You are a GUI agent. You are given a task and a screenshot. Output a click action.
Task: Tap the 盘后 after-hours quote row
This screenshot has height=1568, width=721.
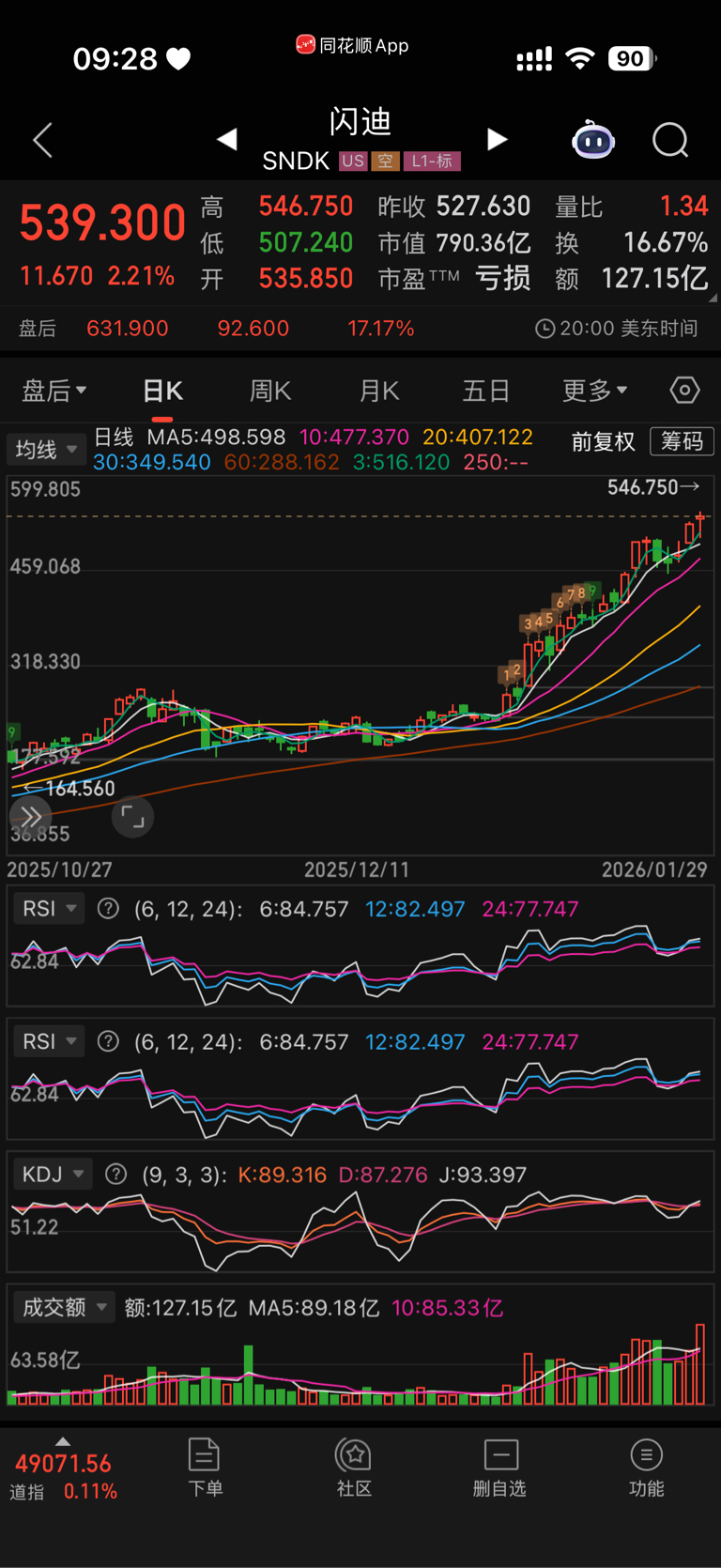tap(360, 329)
